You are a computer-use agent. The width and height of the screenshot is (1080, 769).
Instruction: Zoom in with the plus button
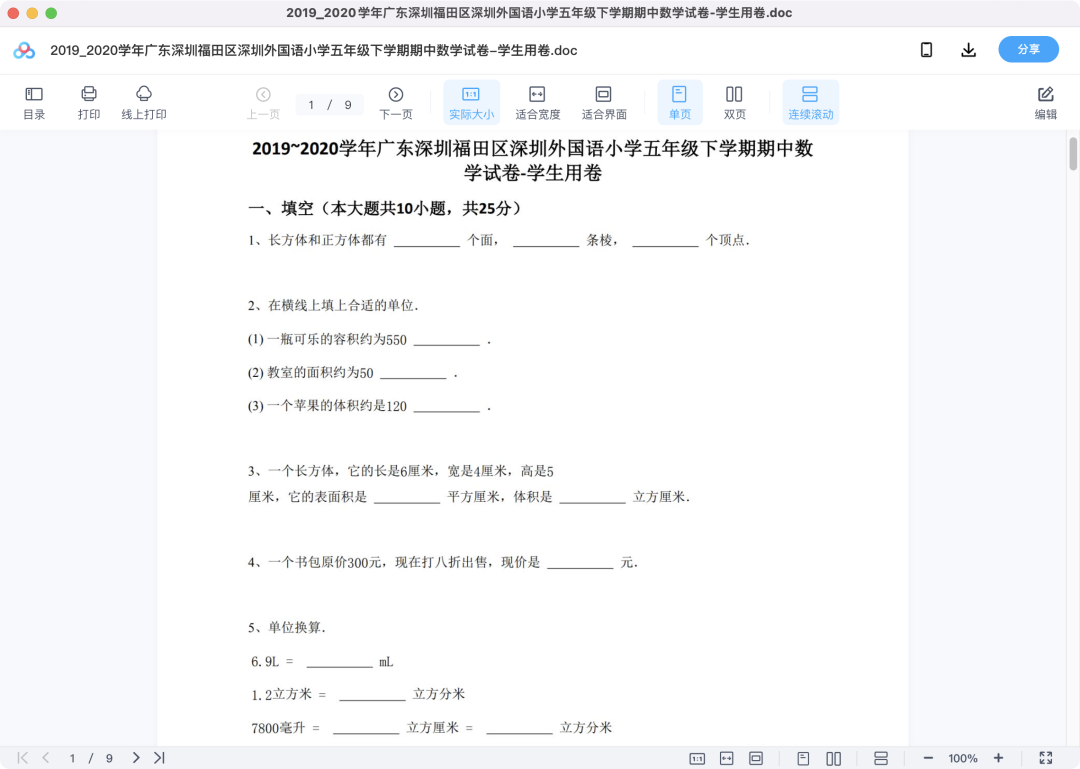(x=998, y=758)
